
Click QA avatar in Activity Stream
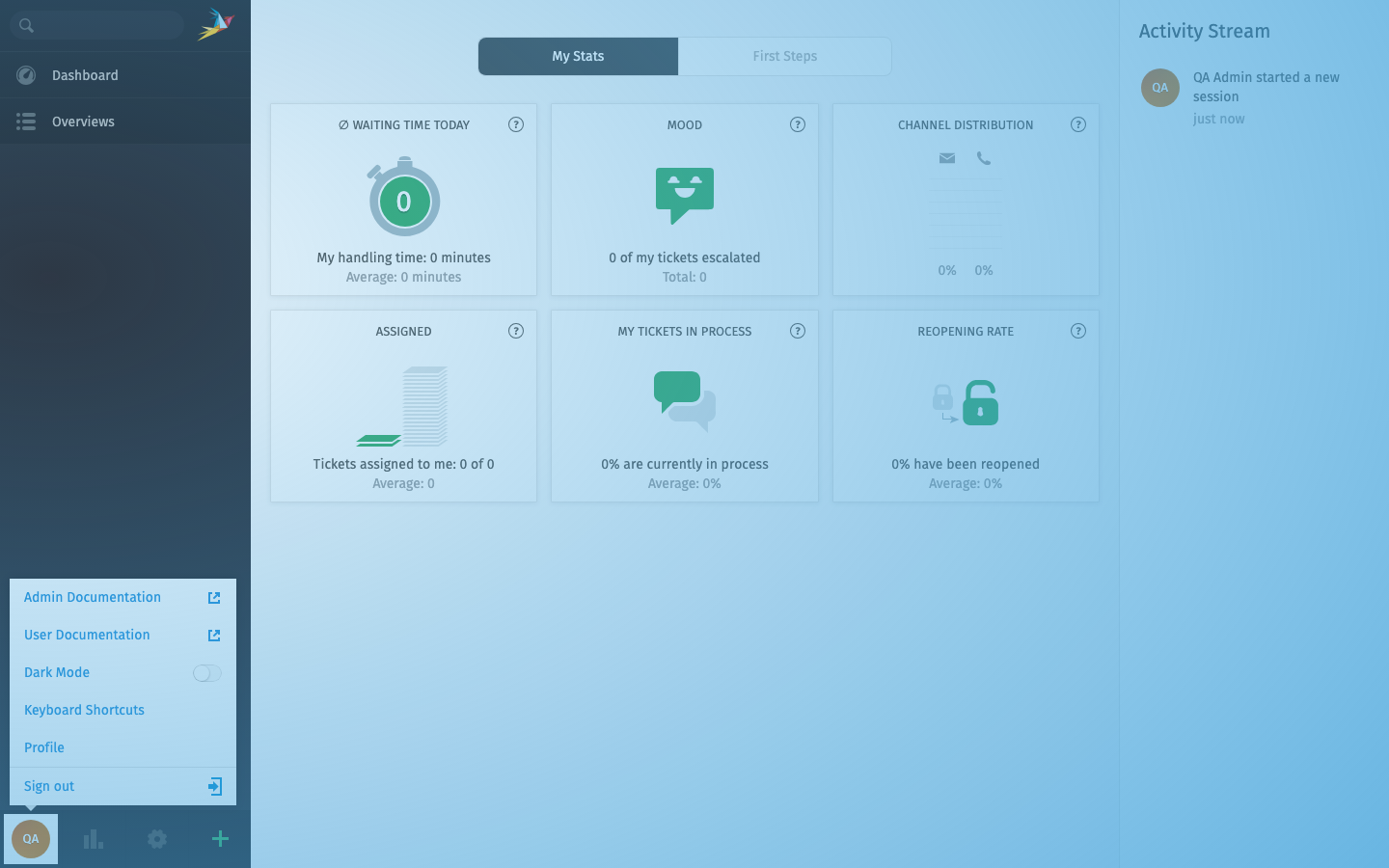pos(1160,88)
